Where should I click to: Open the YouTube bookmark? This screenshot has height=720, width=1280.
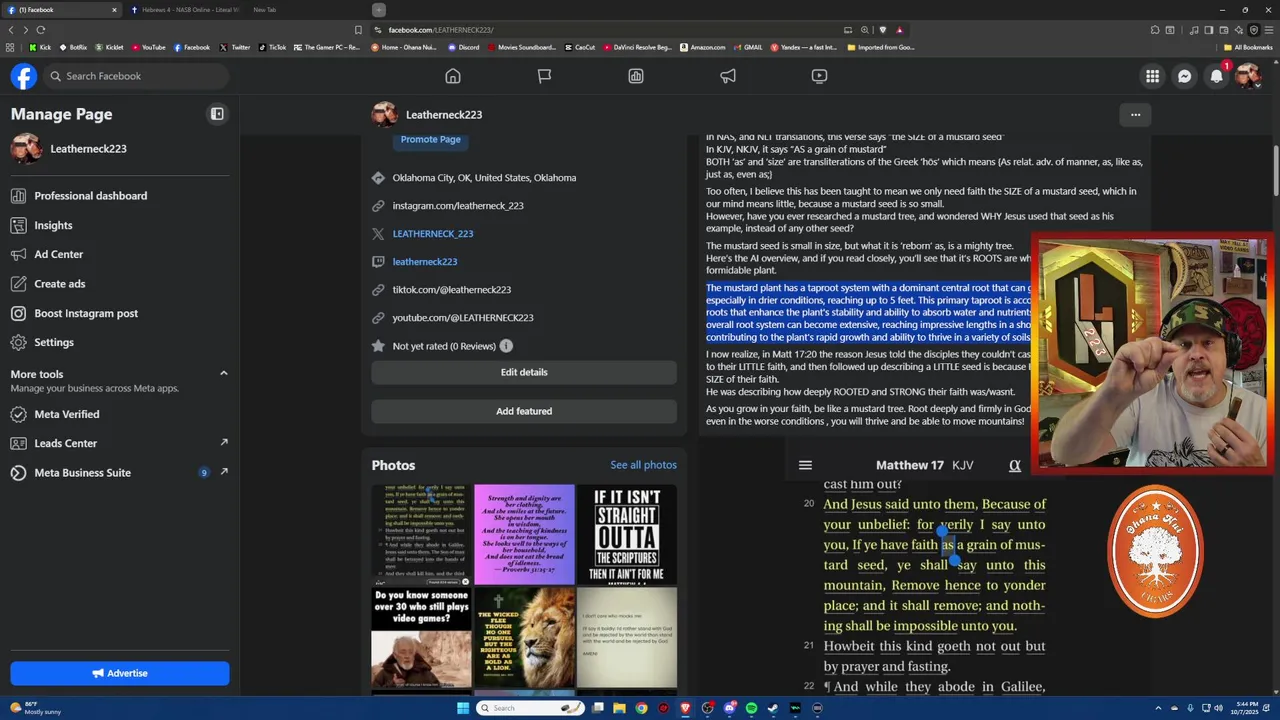pyautogui.click(x=148, y=47)
